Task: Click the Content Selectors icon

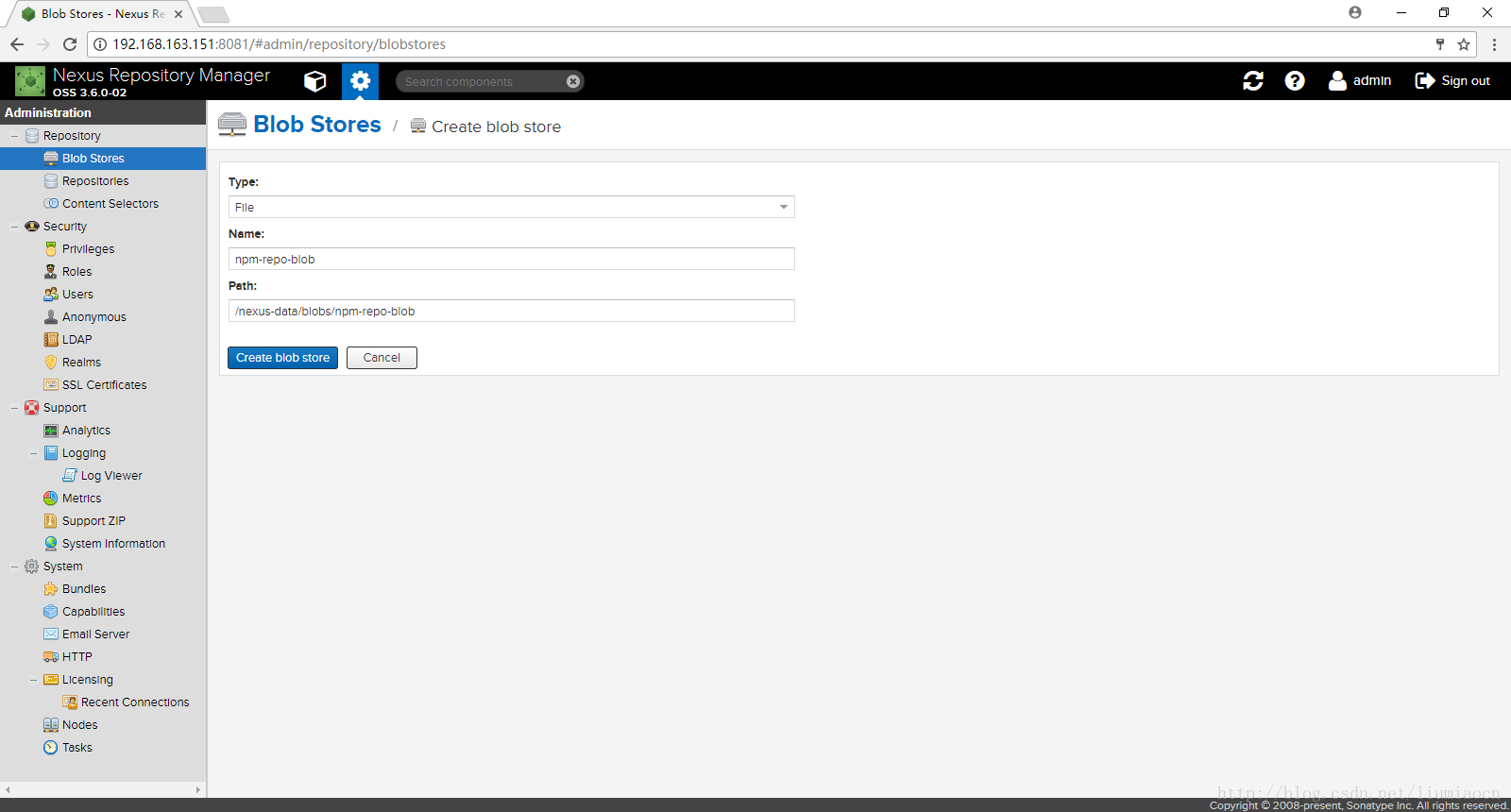Action: [51, 204]
